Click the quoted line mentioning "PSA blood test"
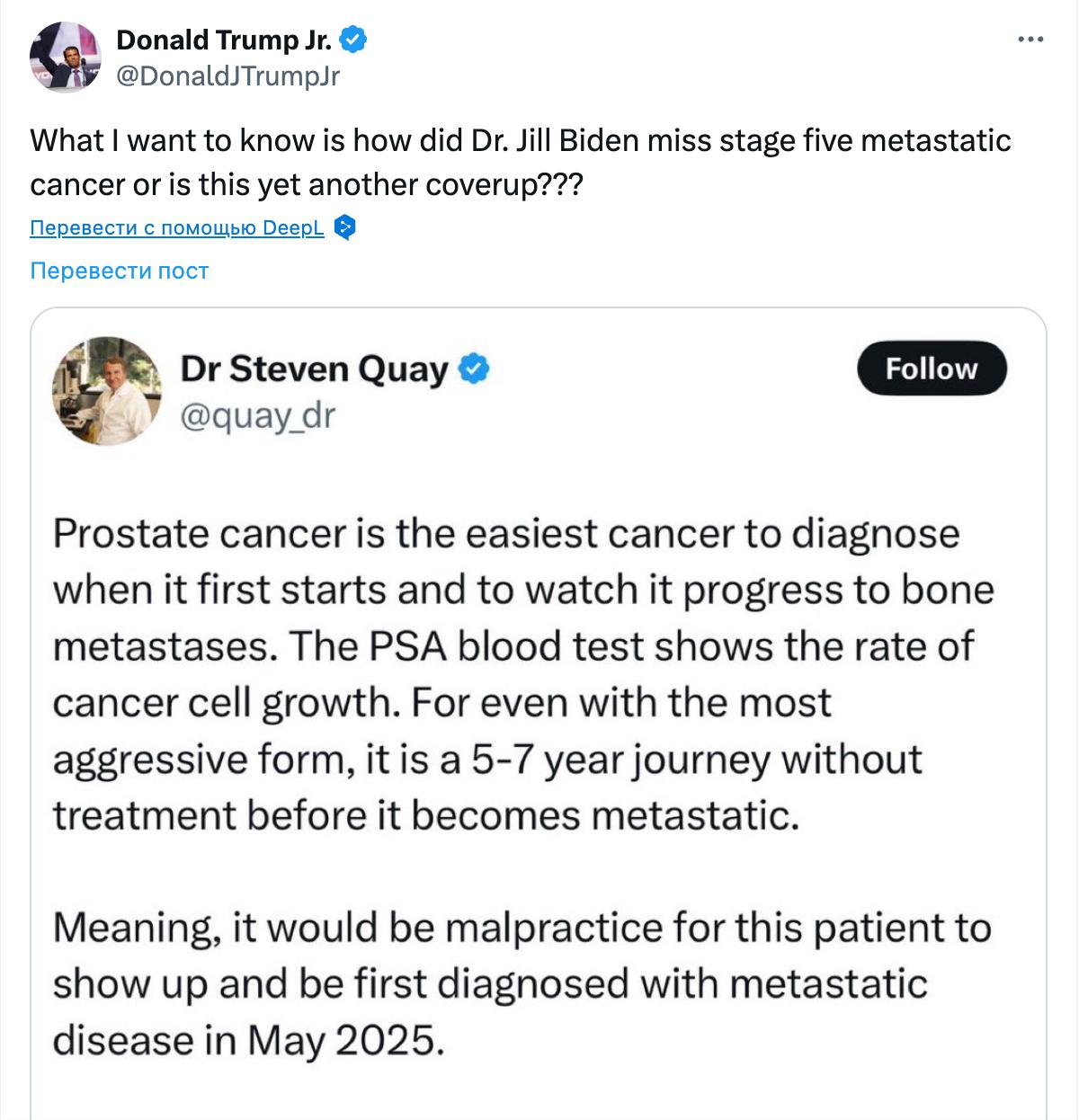 click(513, 646)
